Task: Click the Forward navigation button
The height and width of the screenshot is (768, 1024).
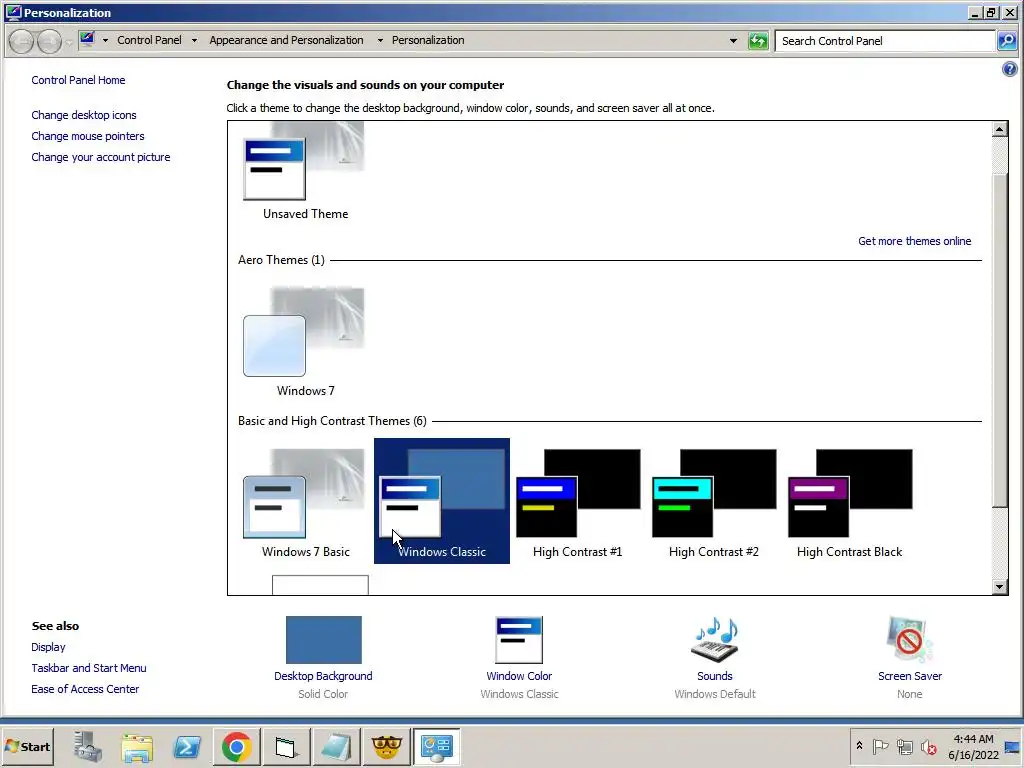Action: point(49,41)
